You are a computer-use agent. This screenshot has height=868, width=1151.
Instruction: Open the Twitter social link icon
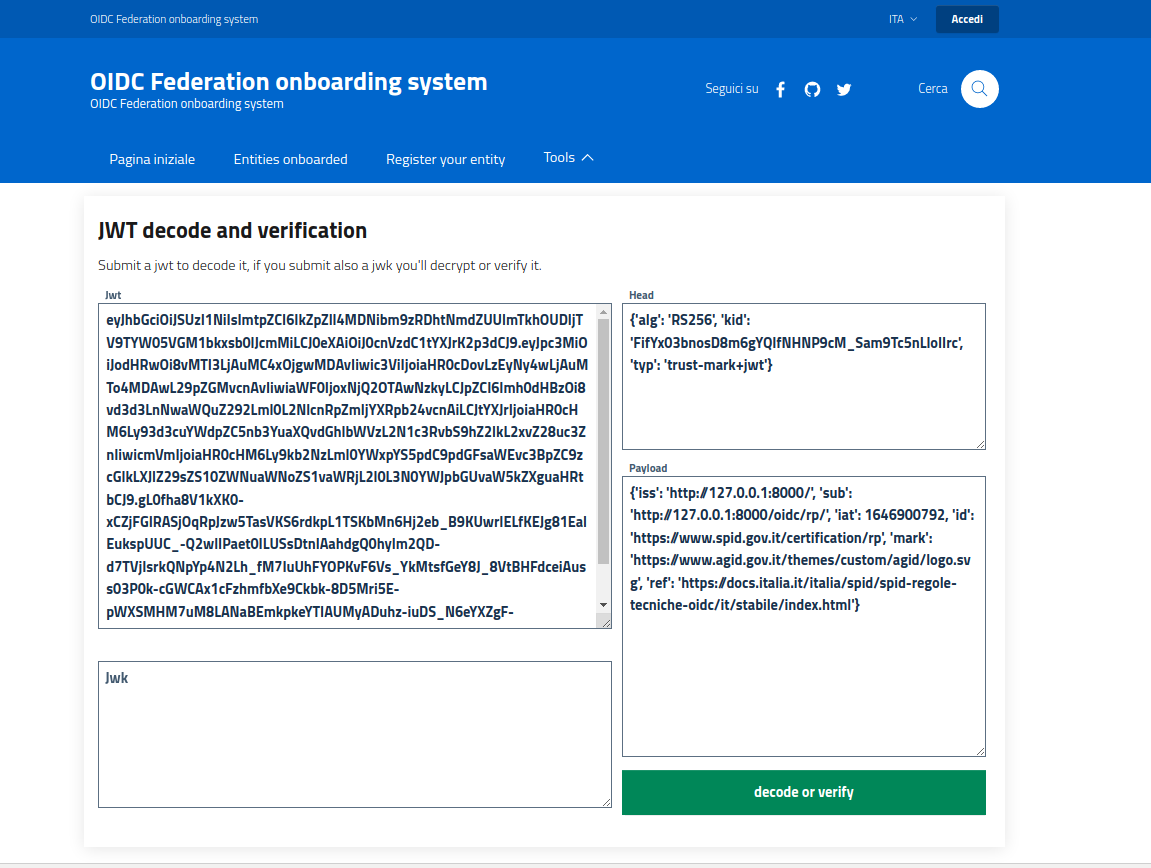click(844, 90)
